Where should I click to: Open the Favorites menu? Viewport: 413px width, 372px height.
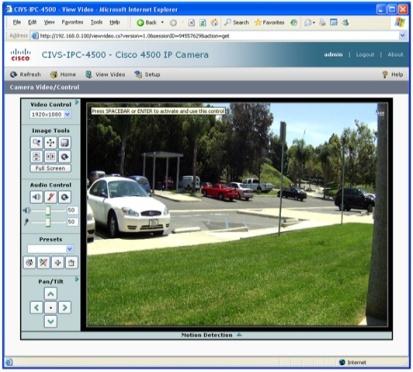tap(72, 22)
